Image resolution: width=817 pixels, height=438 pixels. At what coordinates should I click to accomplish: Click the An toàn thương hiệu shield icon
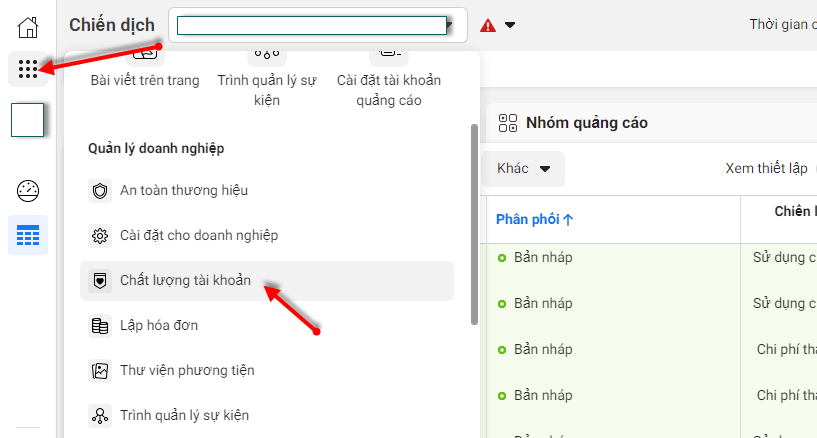click(100, 191)
